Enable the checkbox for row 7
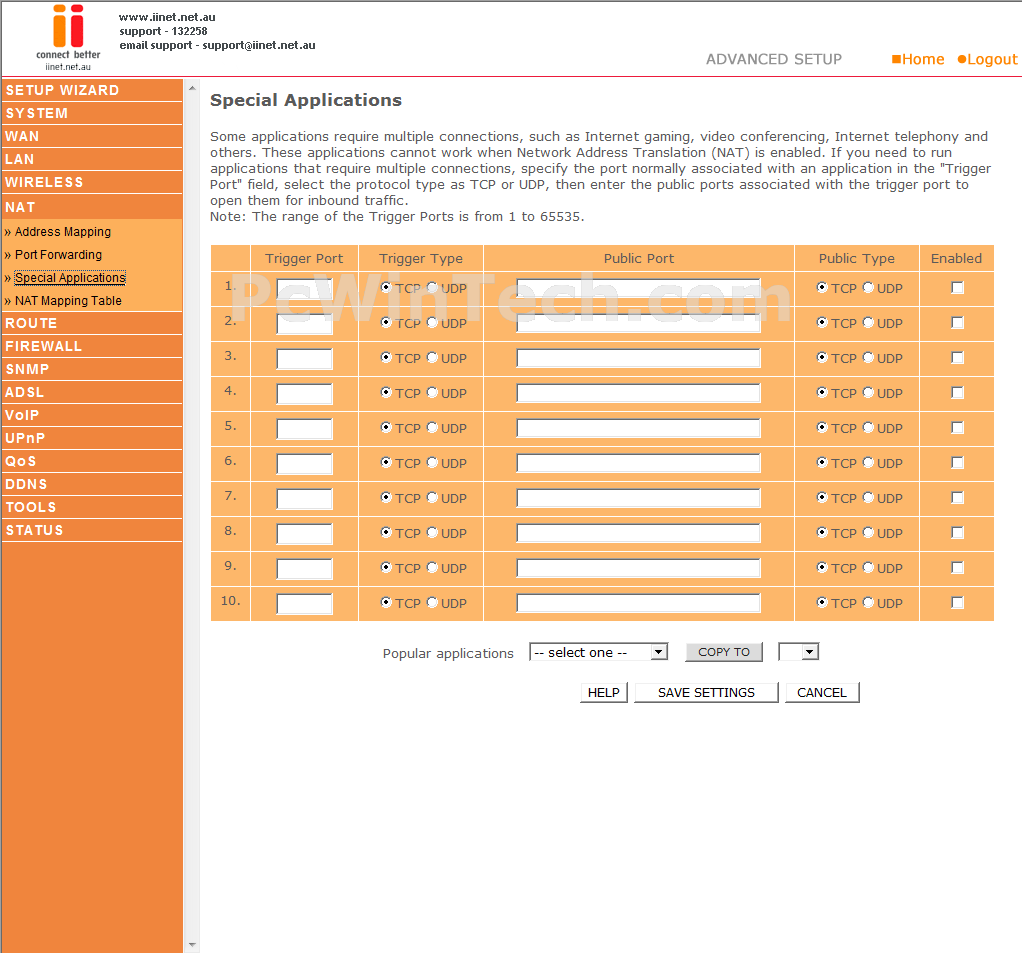This screenshot has height=953, width=1022. 957,497
